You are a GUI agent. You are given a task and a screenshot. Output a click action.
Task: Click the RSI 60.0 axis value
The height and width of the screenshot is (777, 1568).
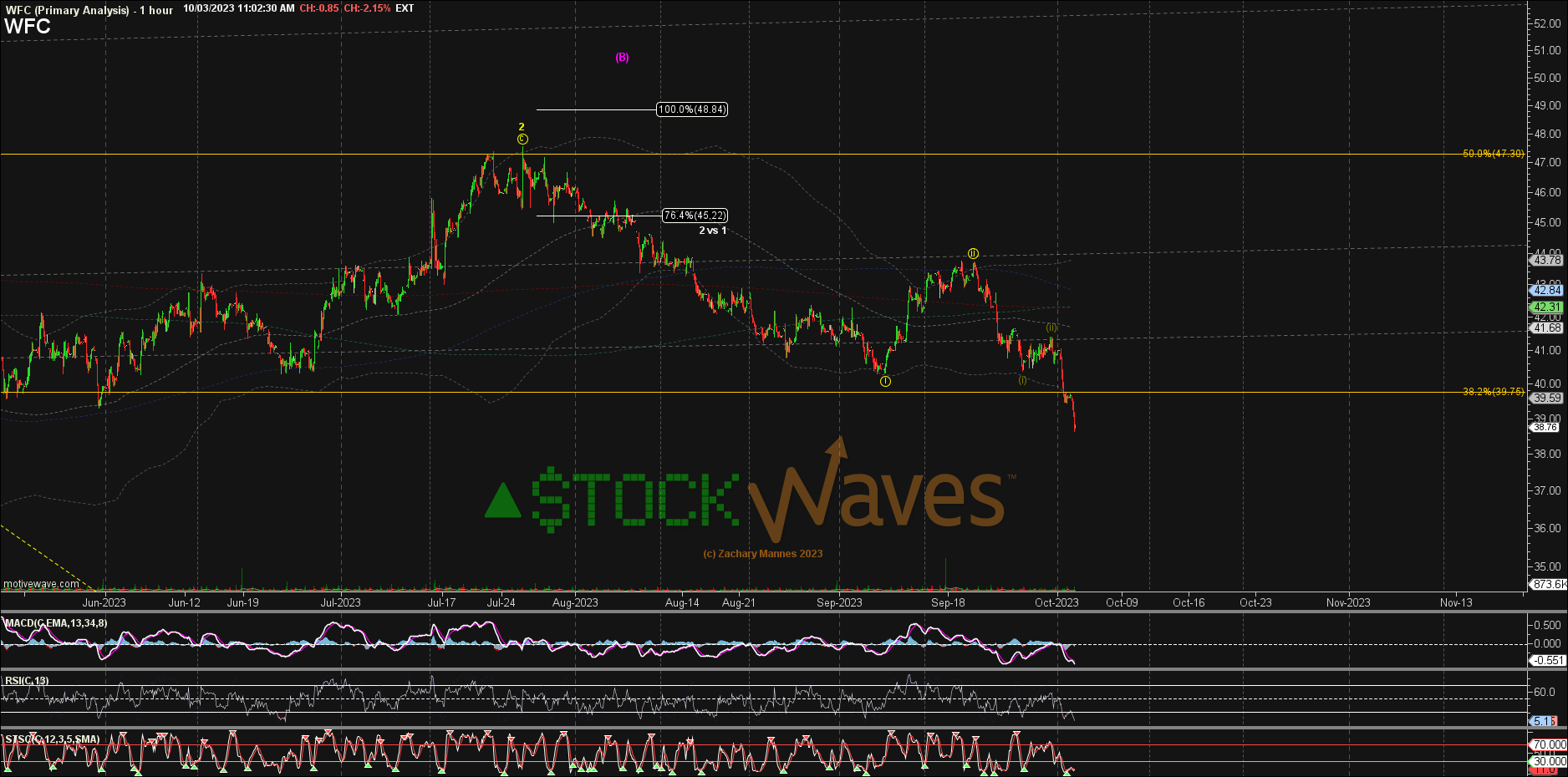coord(1545,692)
